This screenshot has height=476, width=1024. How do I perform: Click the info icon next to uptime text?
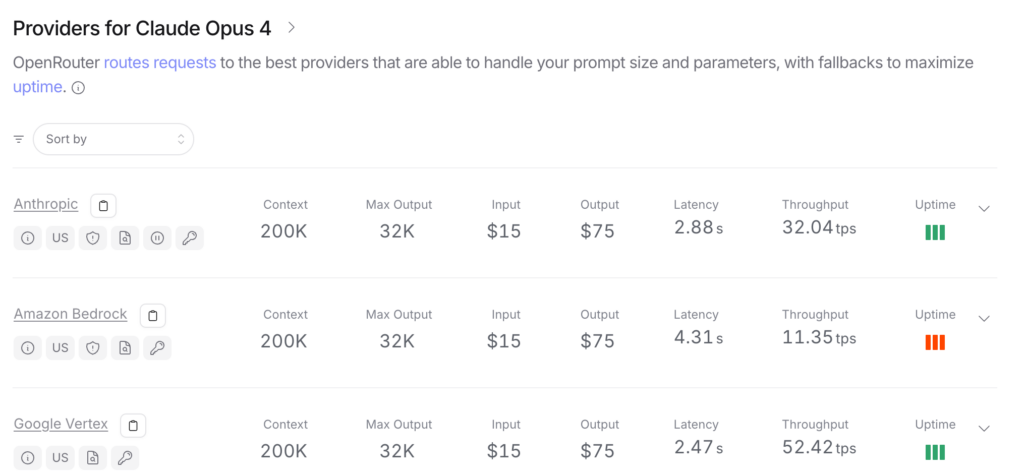point(78,88)
